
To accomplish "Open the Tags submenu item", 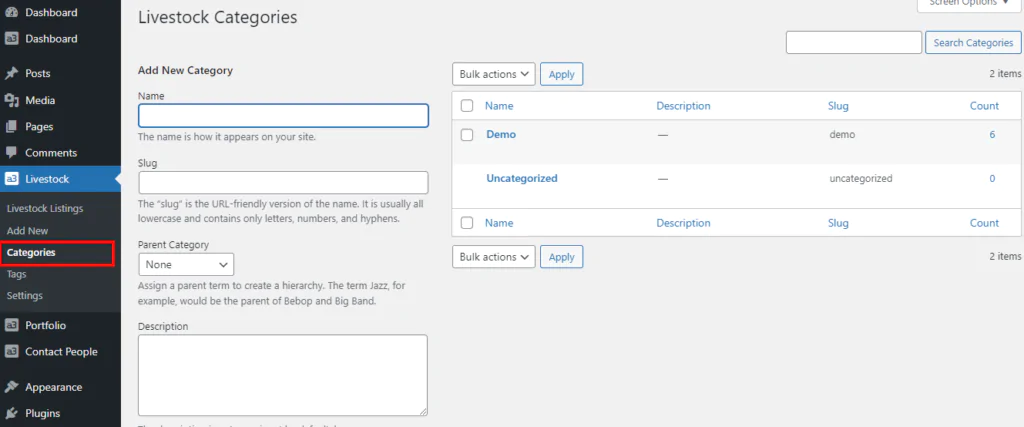I will 17,274.
